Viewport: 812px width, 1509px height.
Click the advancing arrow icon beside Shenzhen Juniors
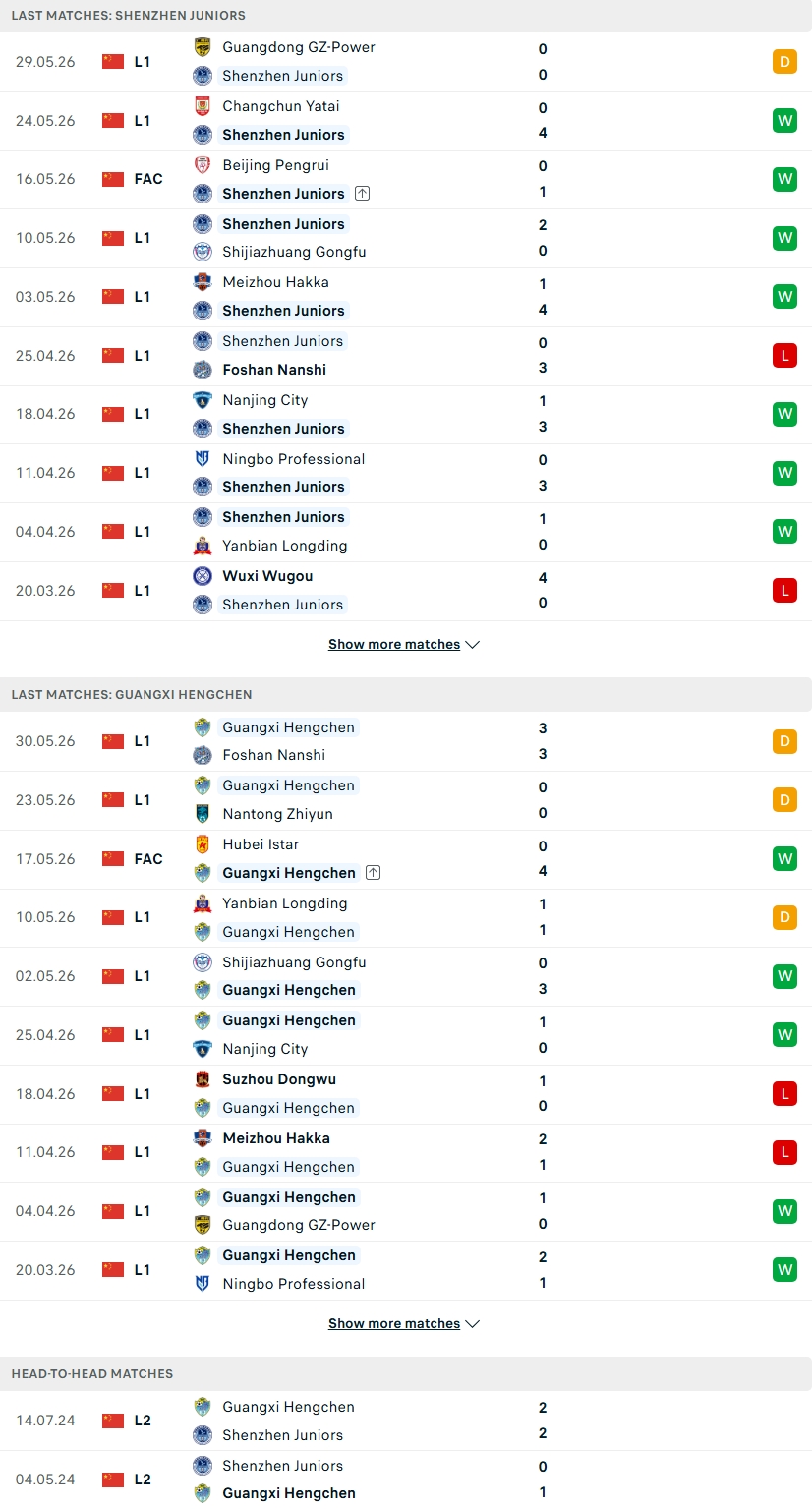[362, 194]
